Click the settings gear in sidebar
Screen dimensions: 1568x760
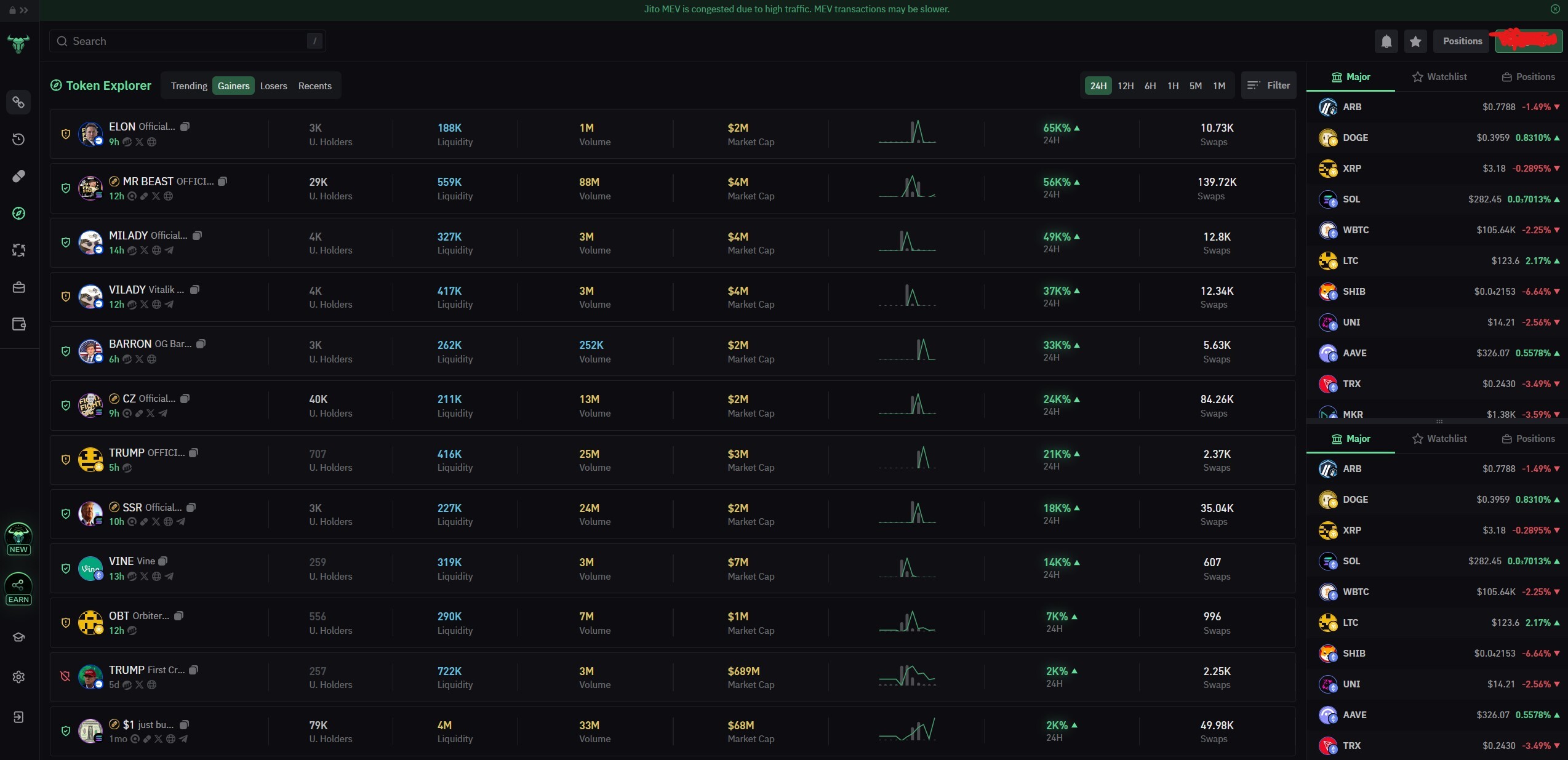tap(18, 677)
